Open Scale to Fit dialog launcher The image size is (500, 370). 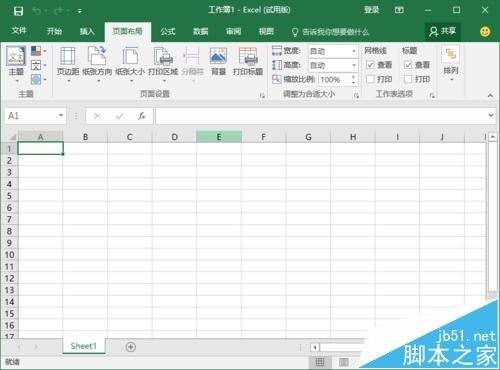tap(356, 96)
